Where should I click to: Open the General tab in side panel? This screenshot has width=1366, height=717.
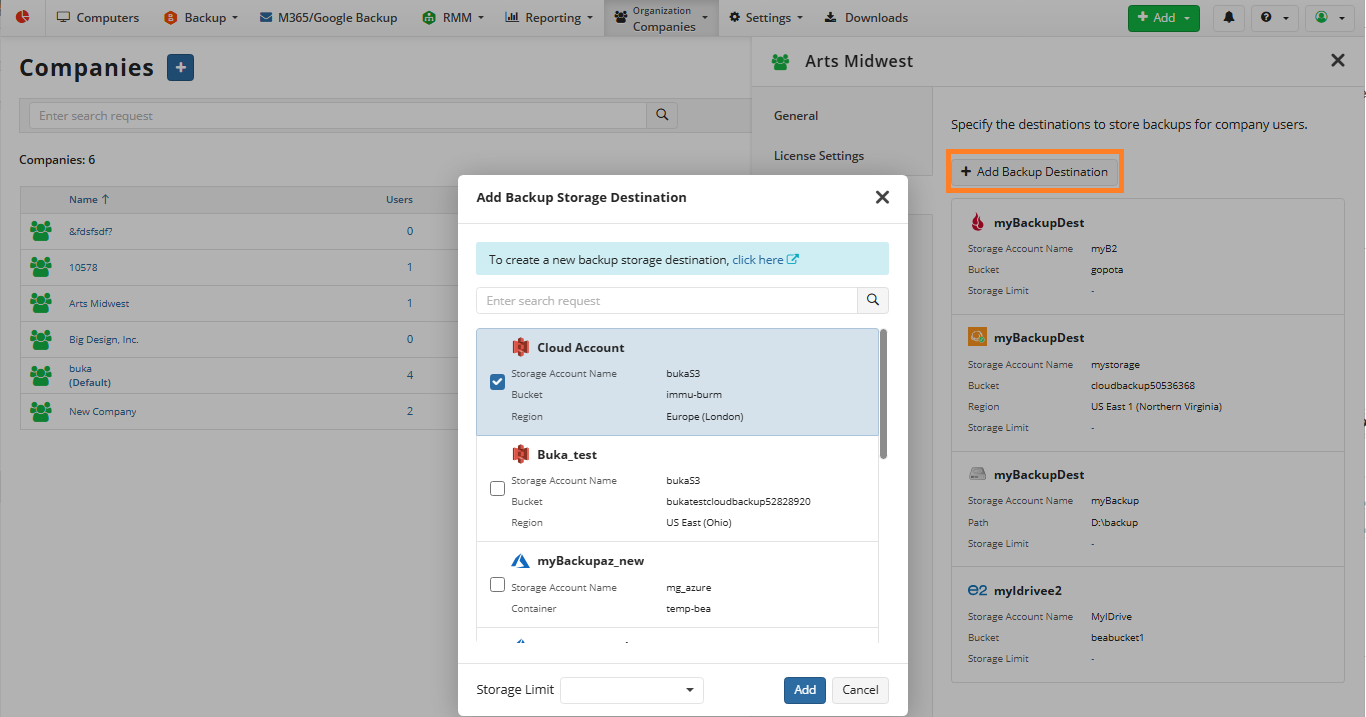(796, 116)
